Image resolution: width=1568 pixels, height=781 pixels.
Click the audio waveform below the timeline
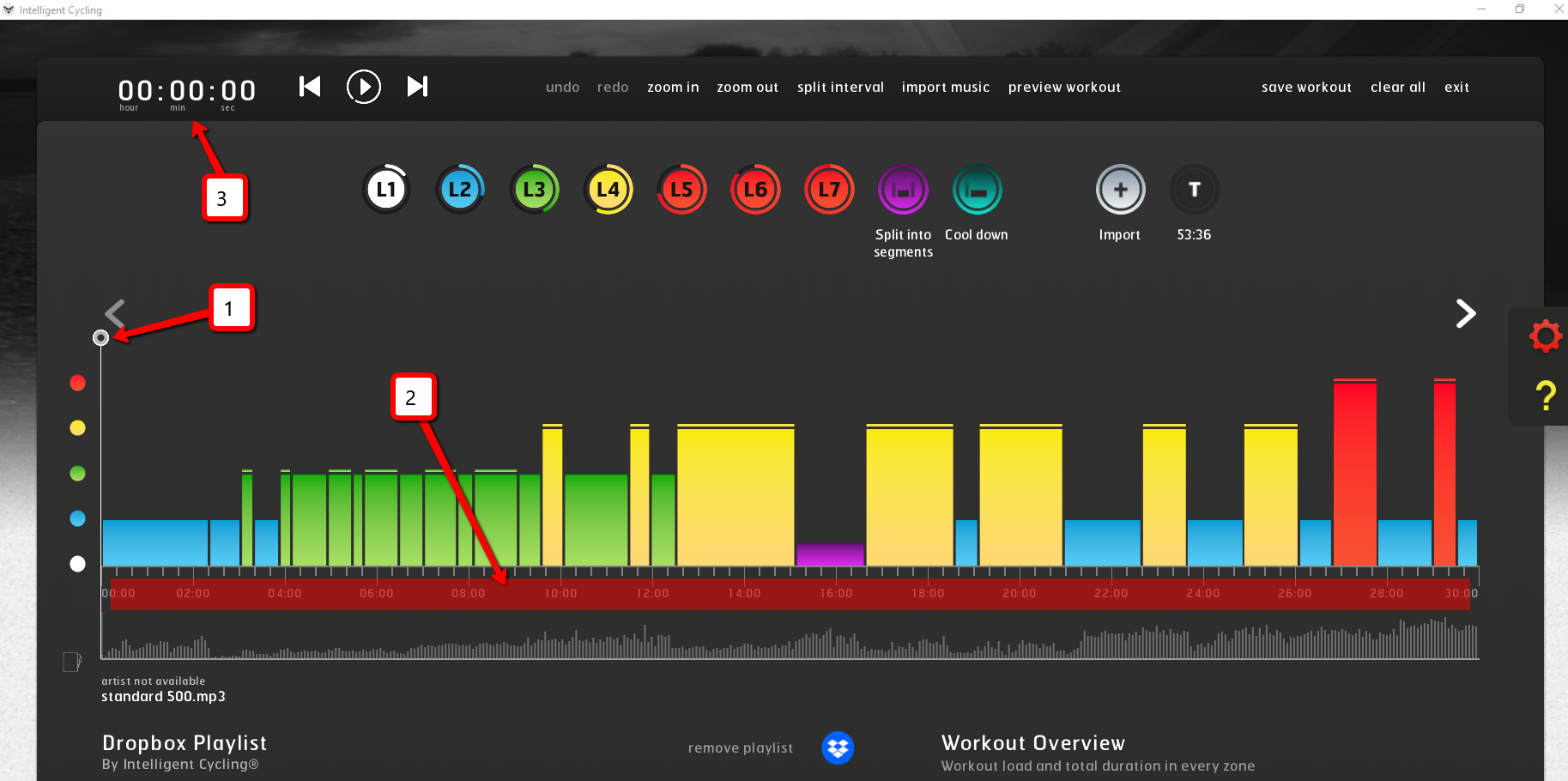coord(790,639)
